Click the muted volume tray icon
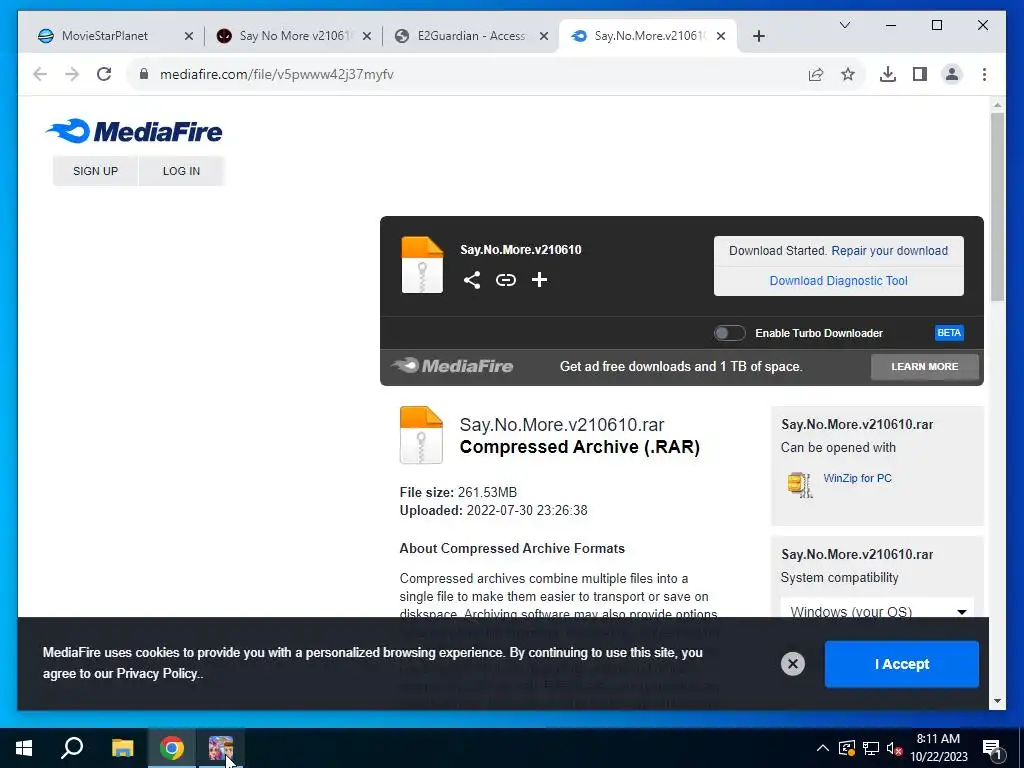The height and width of the screenshot is (768, 1024). pyautogui.click(x=895, y=748)
